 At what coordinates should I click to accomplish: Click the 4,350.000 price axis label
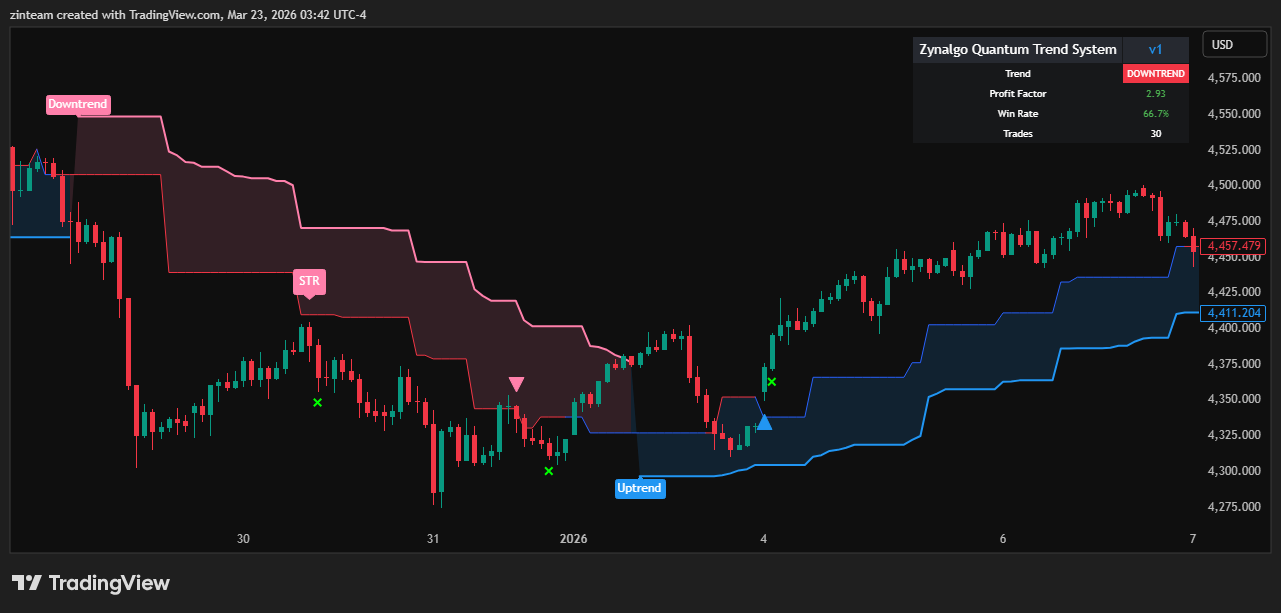pyautogui.click(x=1233, y=399)
